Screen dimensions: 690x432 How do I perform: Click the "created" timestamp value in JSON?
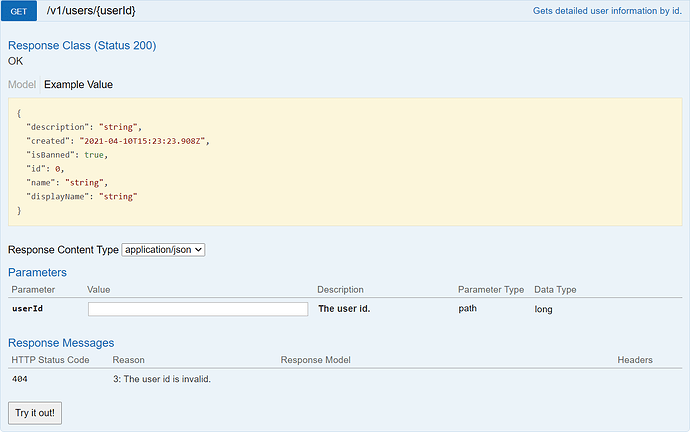click(143, 141)
